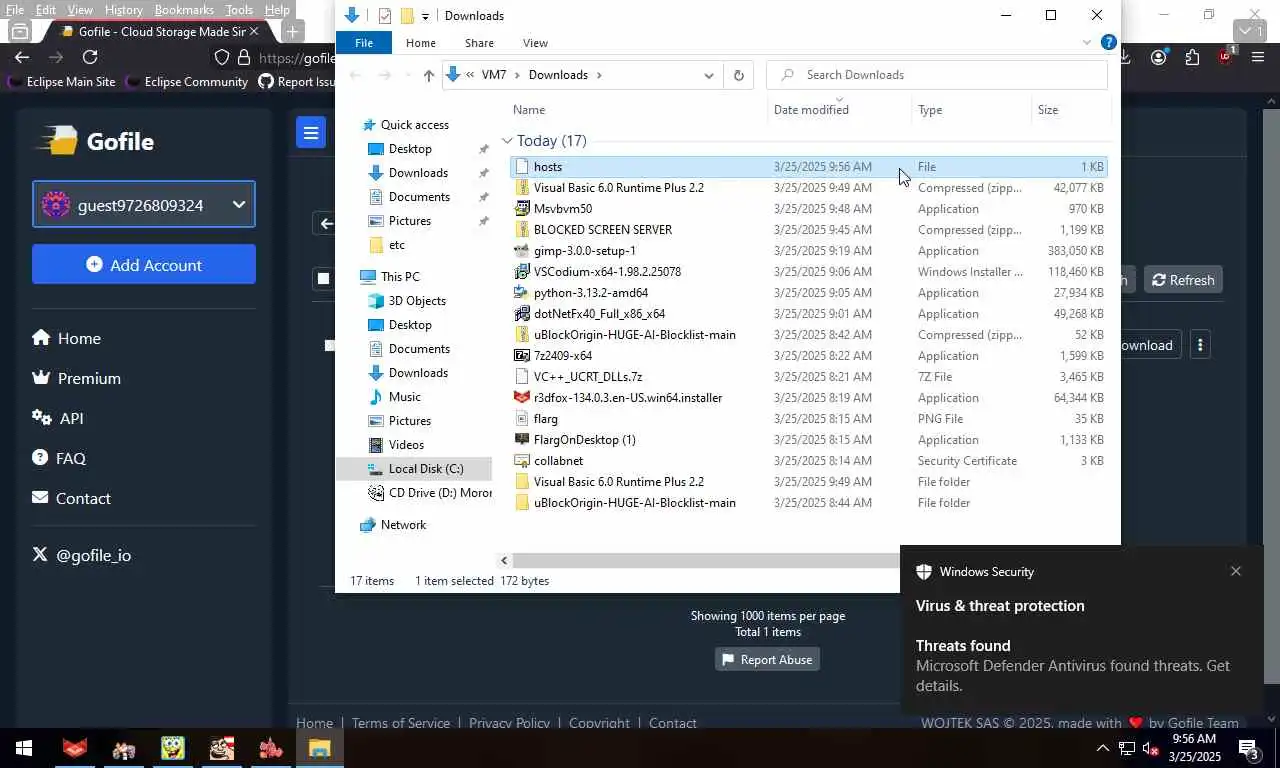Open Explorer help question mark icon

(x=1108, y=43)
